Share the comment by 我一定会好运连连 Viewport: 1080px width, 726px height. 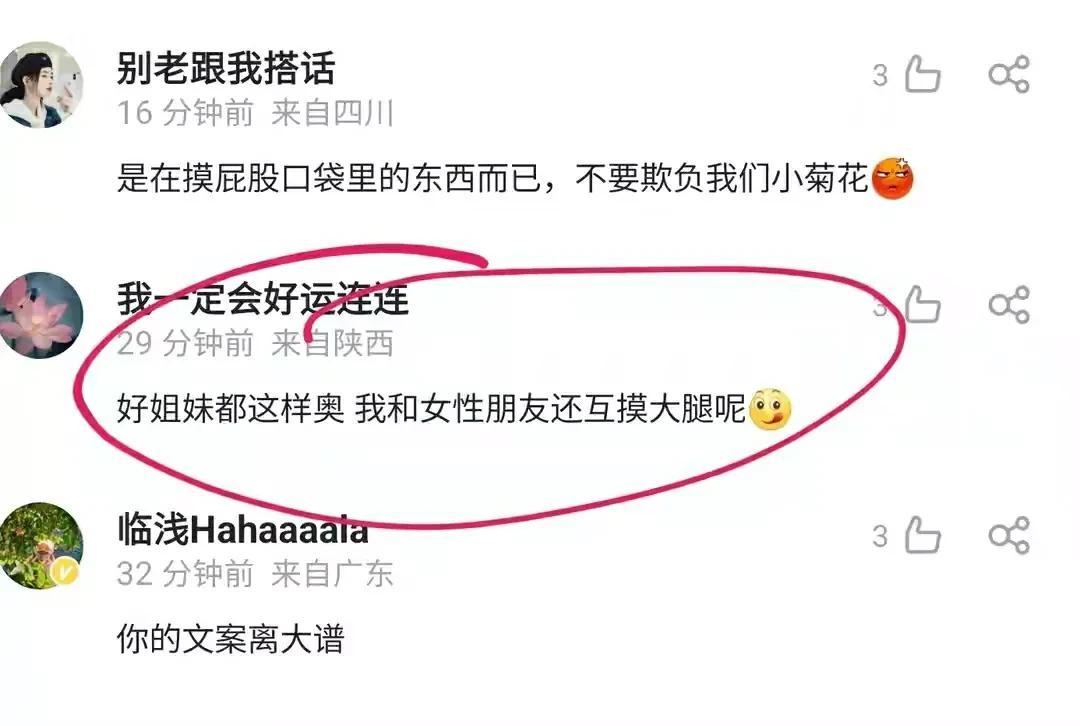coord(1009,304)
